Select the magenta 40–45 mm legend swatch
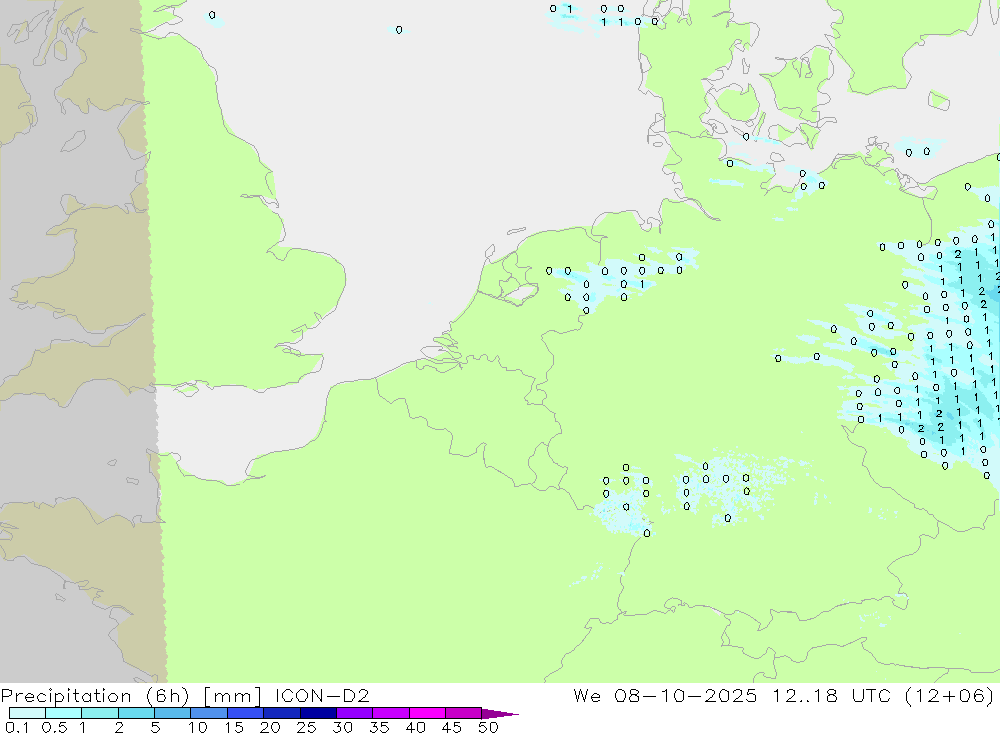 pos(427,713)
